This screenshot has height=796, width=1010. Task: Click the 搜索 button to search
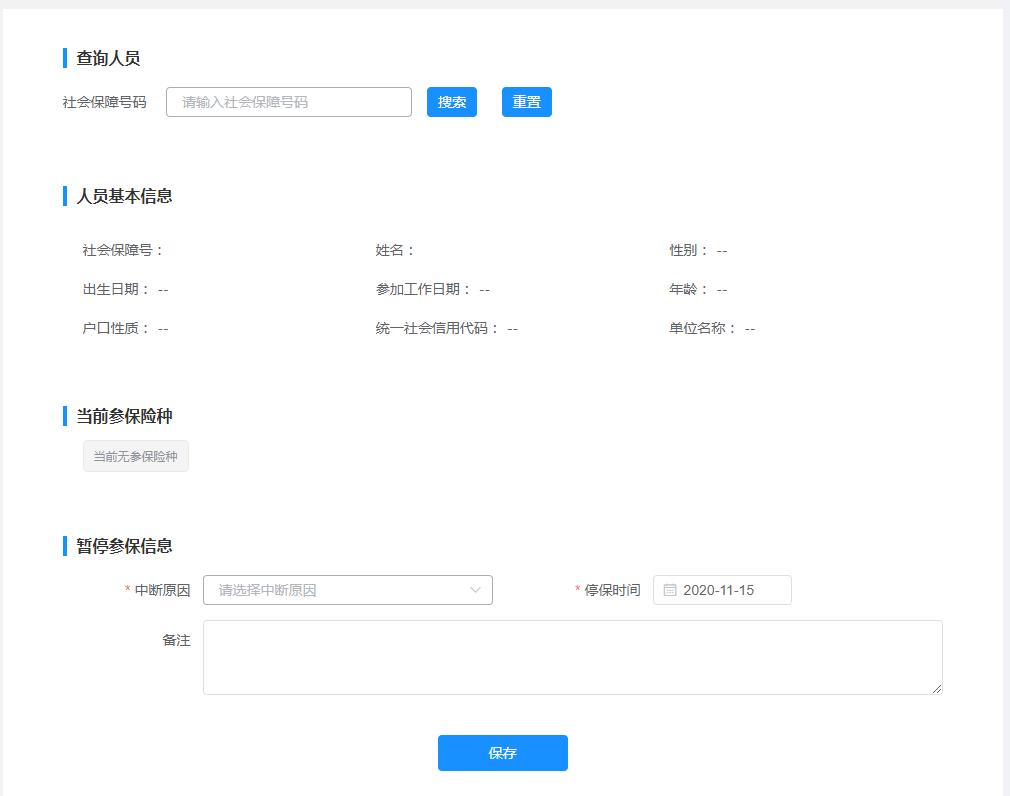[451, 101]
